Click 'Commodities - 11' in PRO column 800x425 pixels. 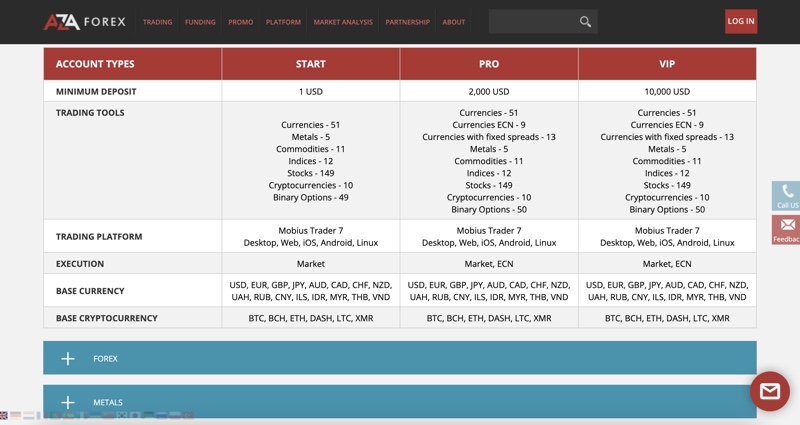(489, 161)
